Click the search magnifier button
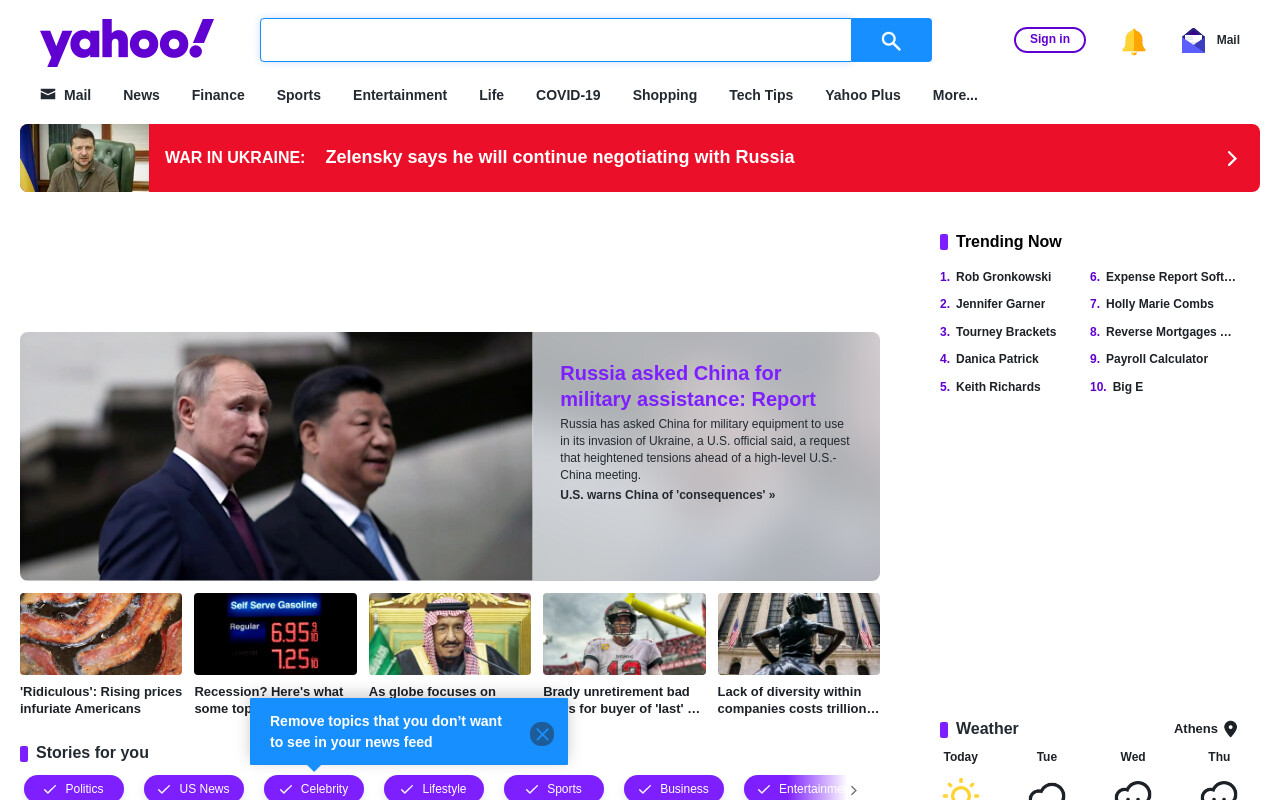Screen dimensions: 1280x800 (x=891, y=40)
